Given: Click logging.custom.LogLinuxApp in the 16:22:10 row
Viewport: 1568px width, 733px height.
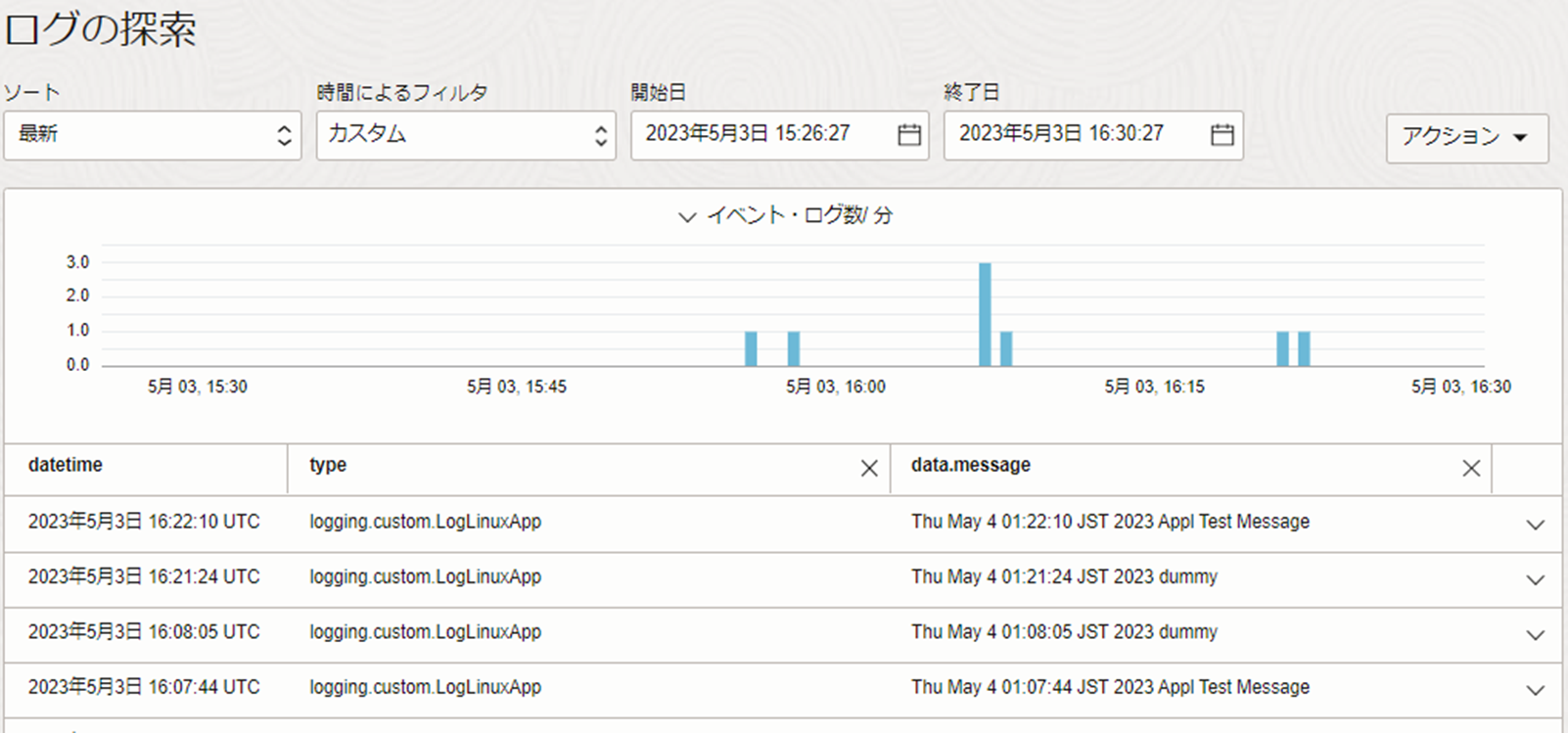Looking at the screenshot, I should (425, 522).
